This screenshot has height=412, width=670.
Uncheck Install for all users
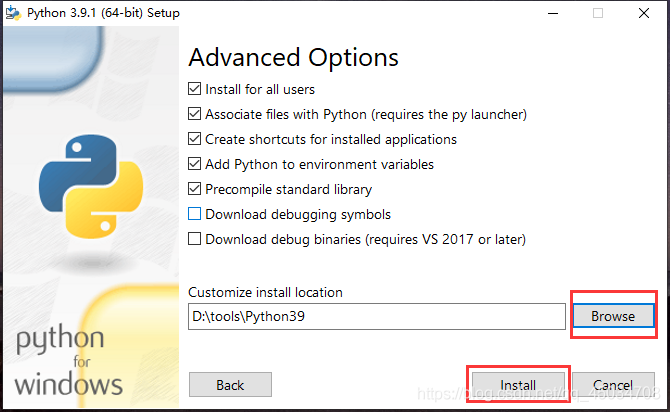pyautogui.click(x=194, y=89)
